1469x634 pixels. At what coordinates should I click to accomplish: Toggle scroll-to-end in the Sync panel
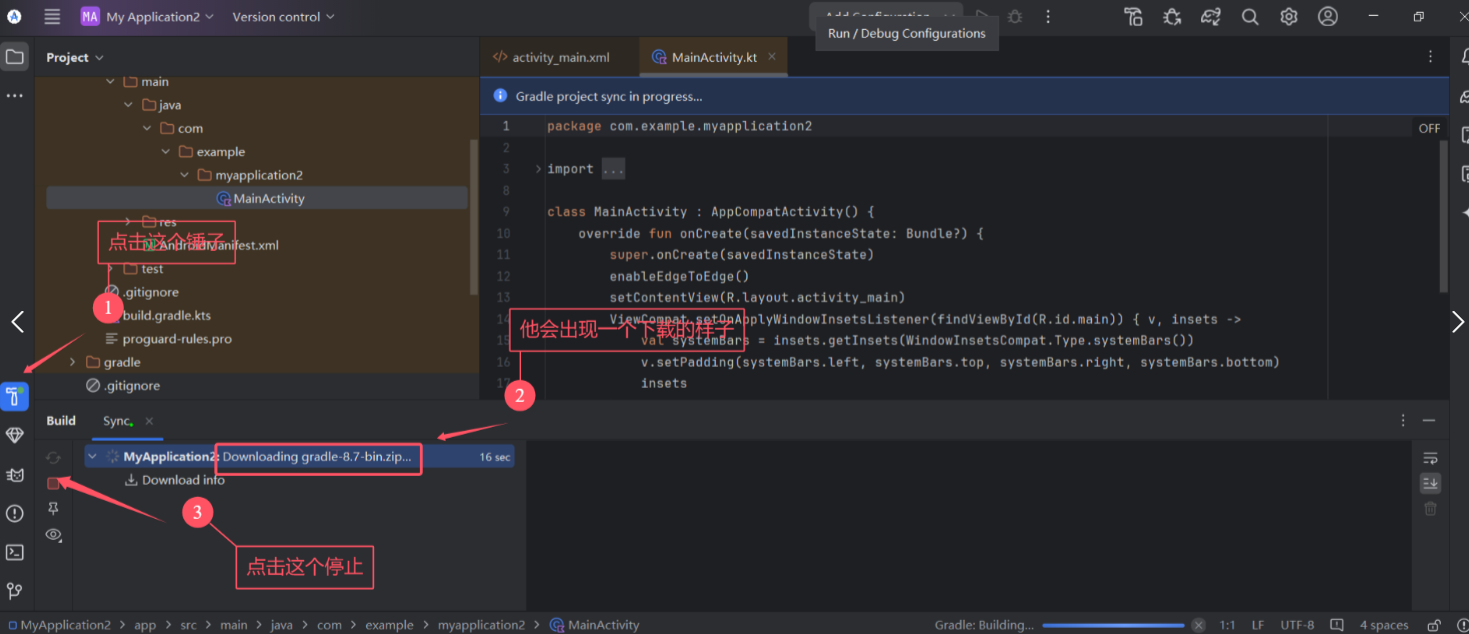coord(1430,483)
